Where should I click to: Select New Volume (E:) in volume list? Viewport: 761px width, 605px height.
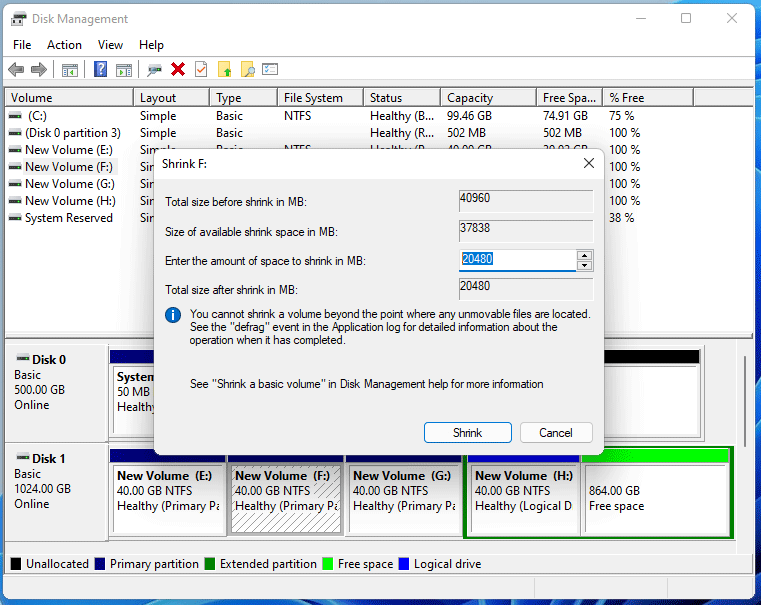pyautogui.click(x=68, y=150)
